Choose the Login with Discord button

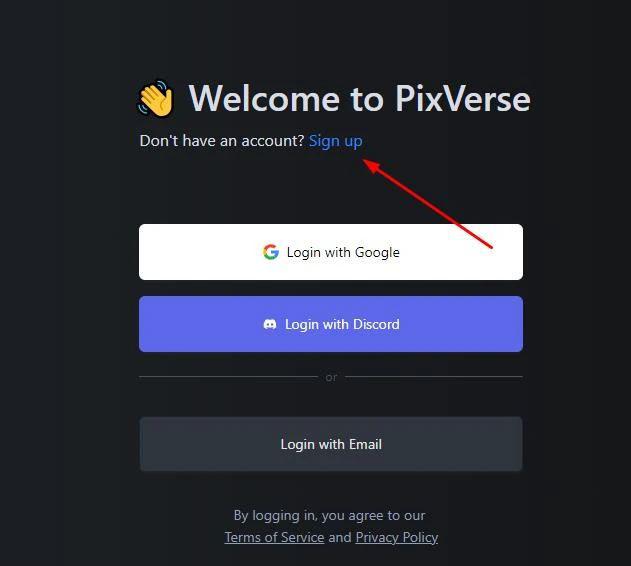pos(331,324)
